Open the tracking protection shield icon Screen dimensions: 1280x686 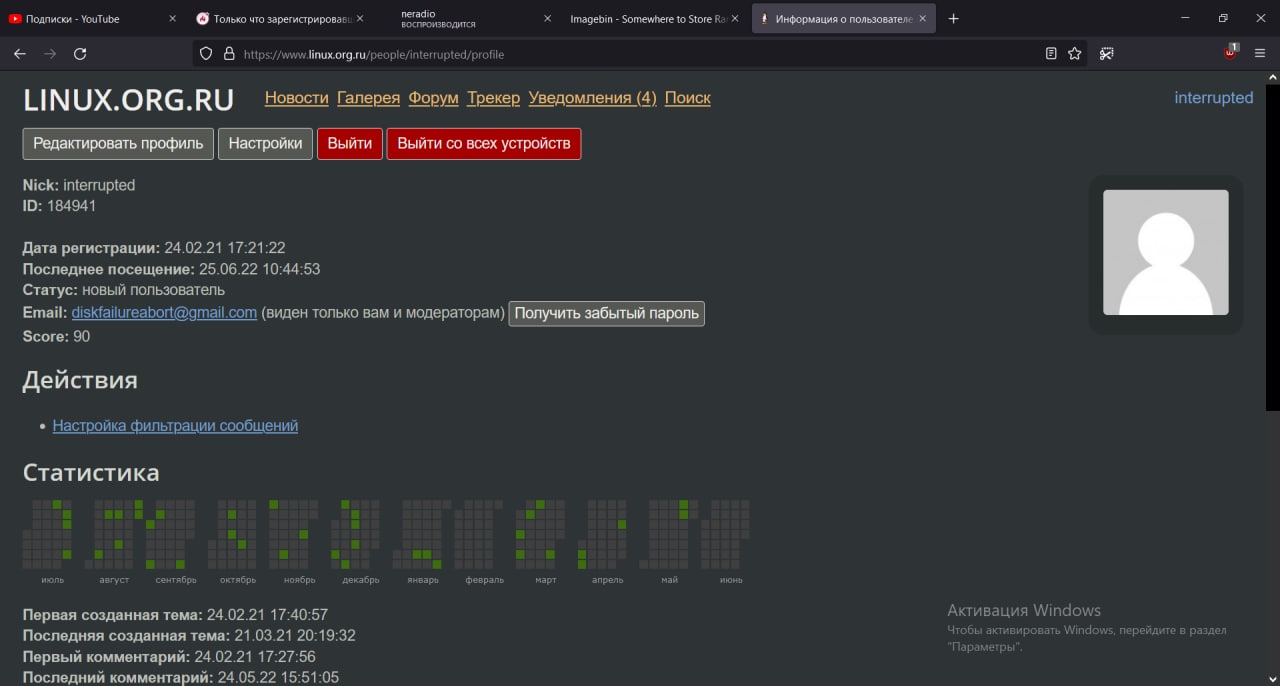206,54
